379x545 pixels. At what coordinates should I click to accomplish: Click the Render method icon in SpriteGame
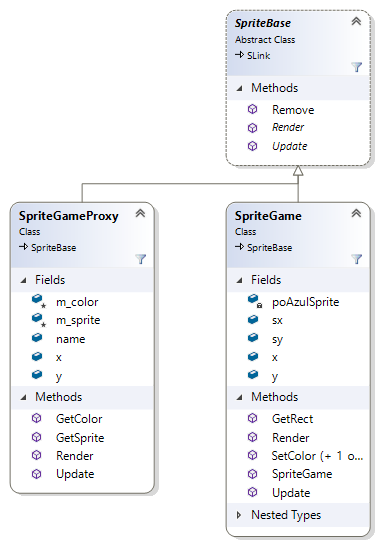coord(252,437)
